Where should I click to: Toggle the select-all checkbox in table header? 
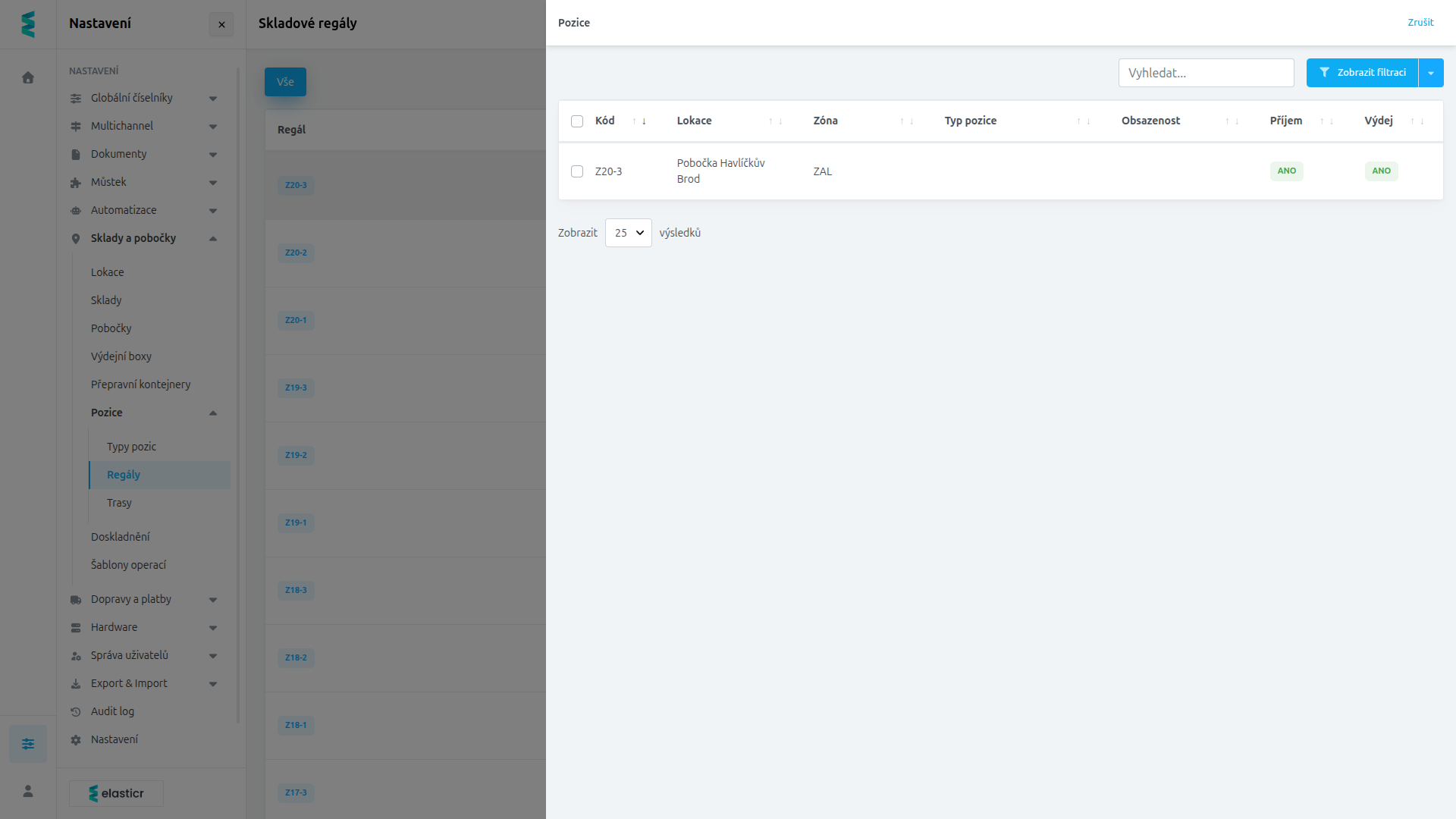click(x=577, y=121)
